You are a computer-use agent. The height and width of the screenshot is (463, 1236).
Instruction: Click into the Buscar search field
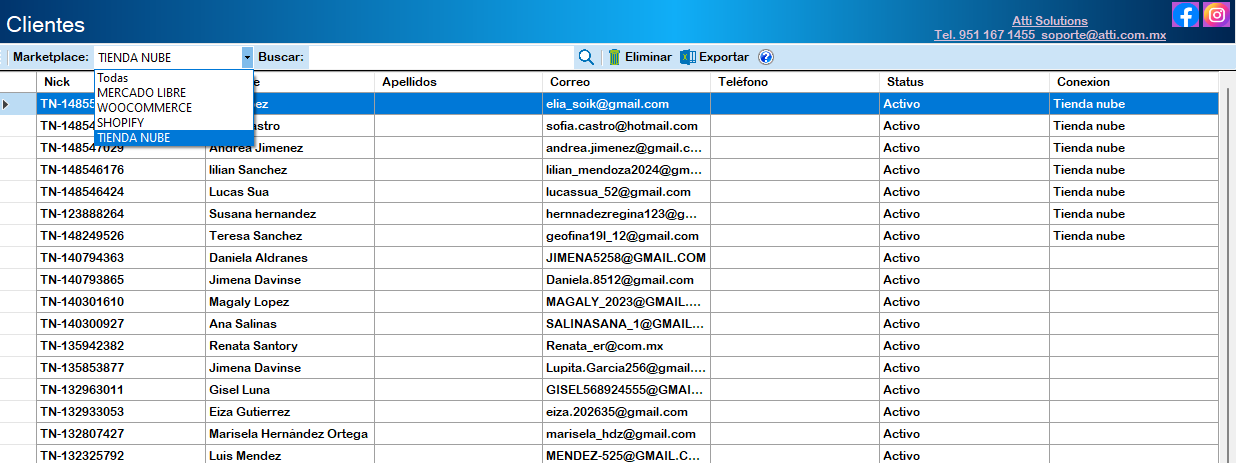pyautogui.click(x=440, y=57)
